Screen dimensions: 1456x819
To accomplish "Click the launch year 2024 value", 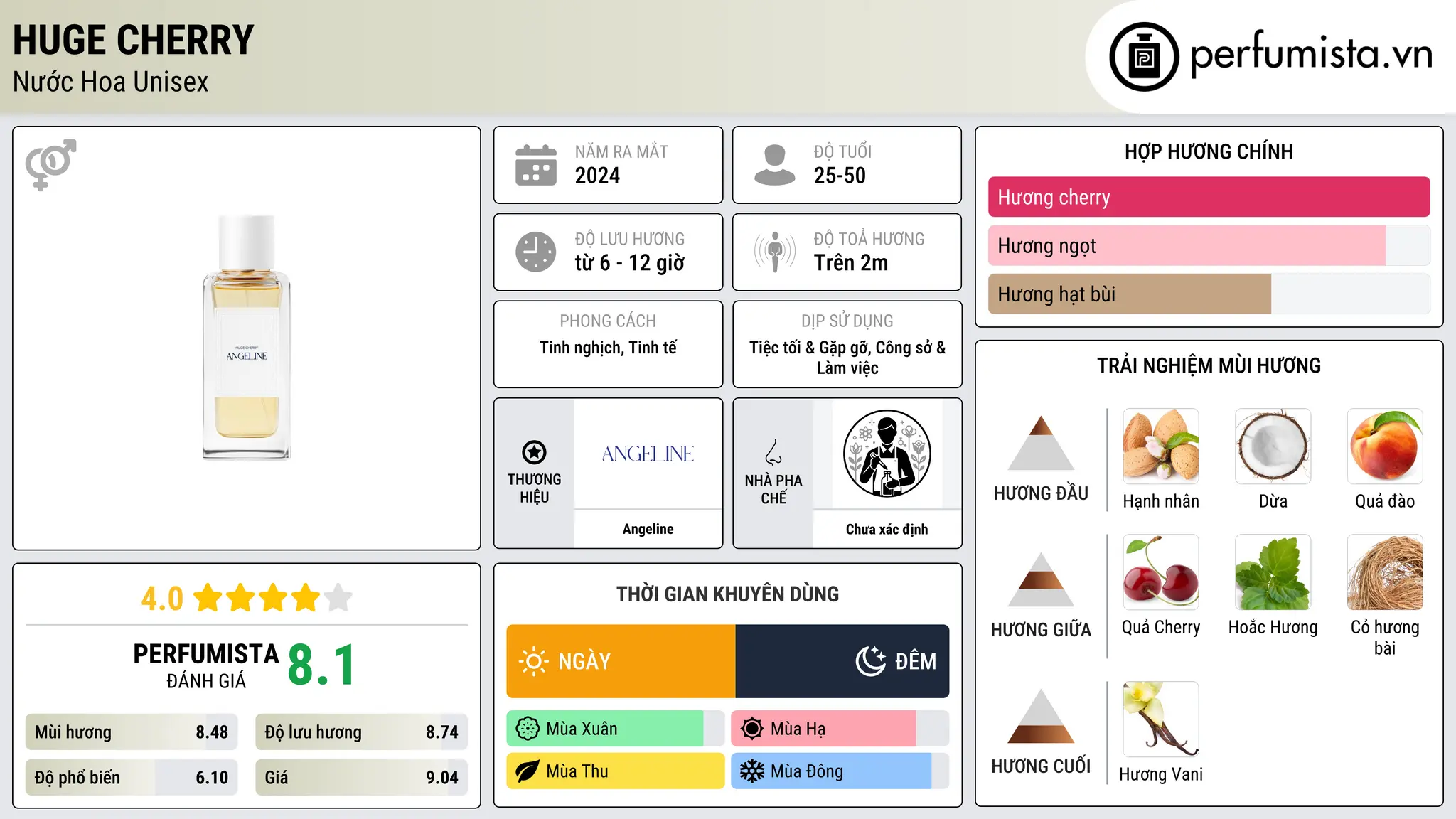I will 597,176.
